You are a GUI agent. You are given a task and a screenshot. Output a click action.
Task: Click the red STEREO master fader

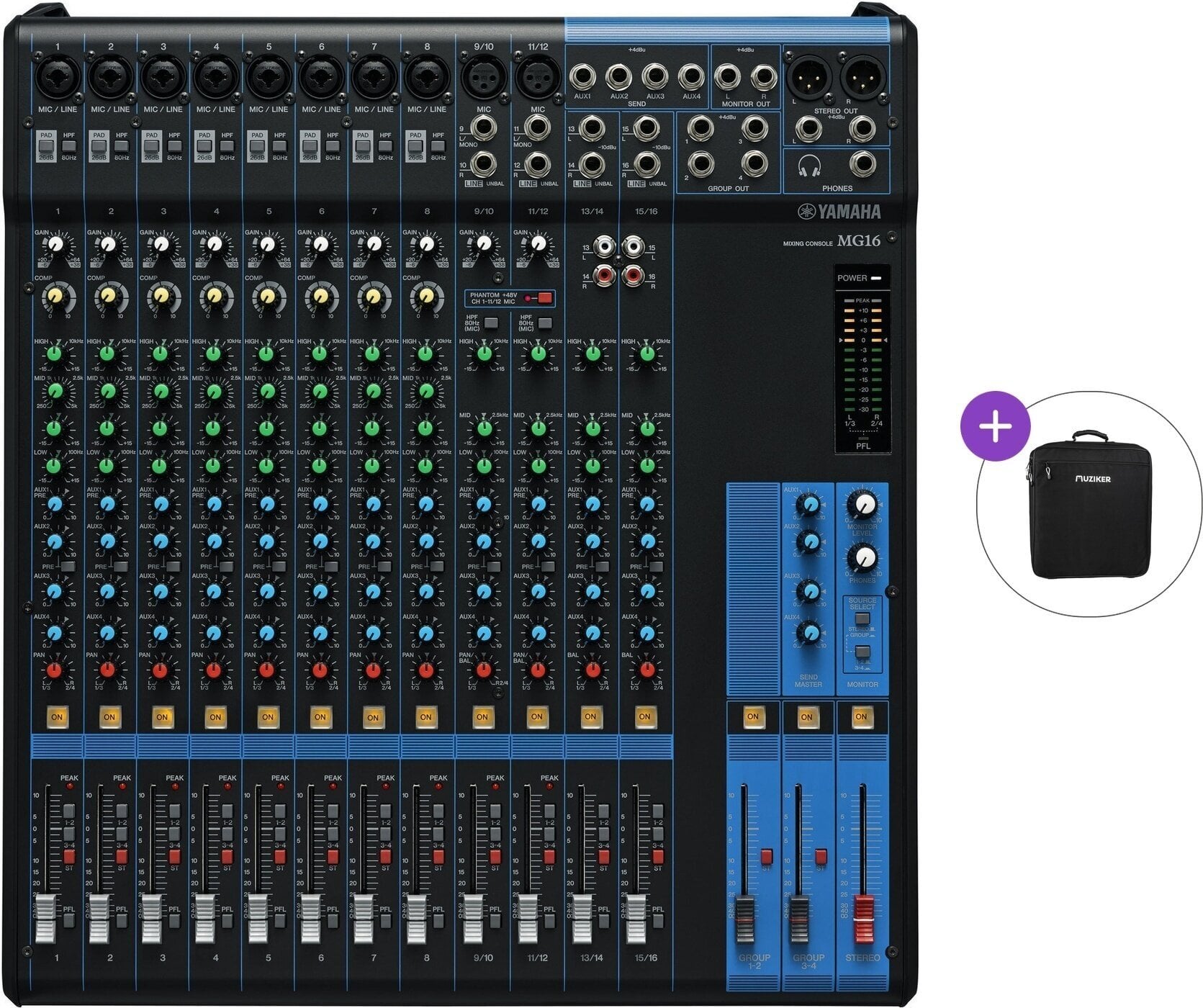(x=862, y=919)
